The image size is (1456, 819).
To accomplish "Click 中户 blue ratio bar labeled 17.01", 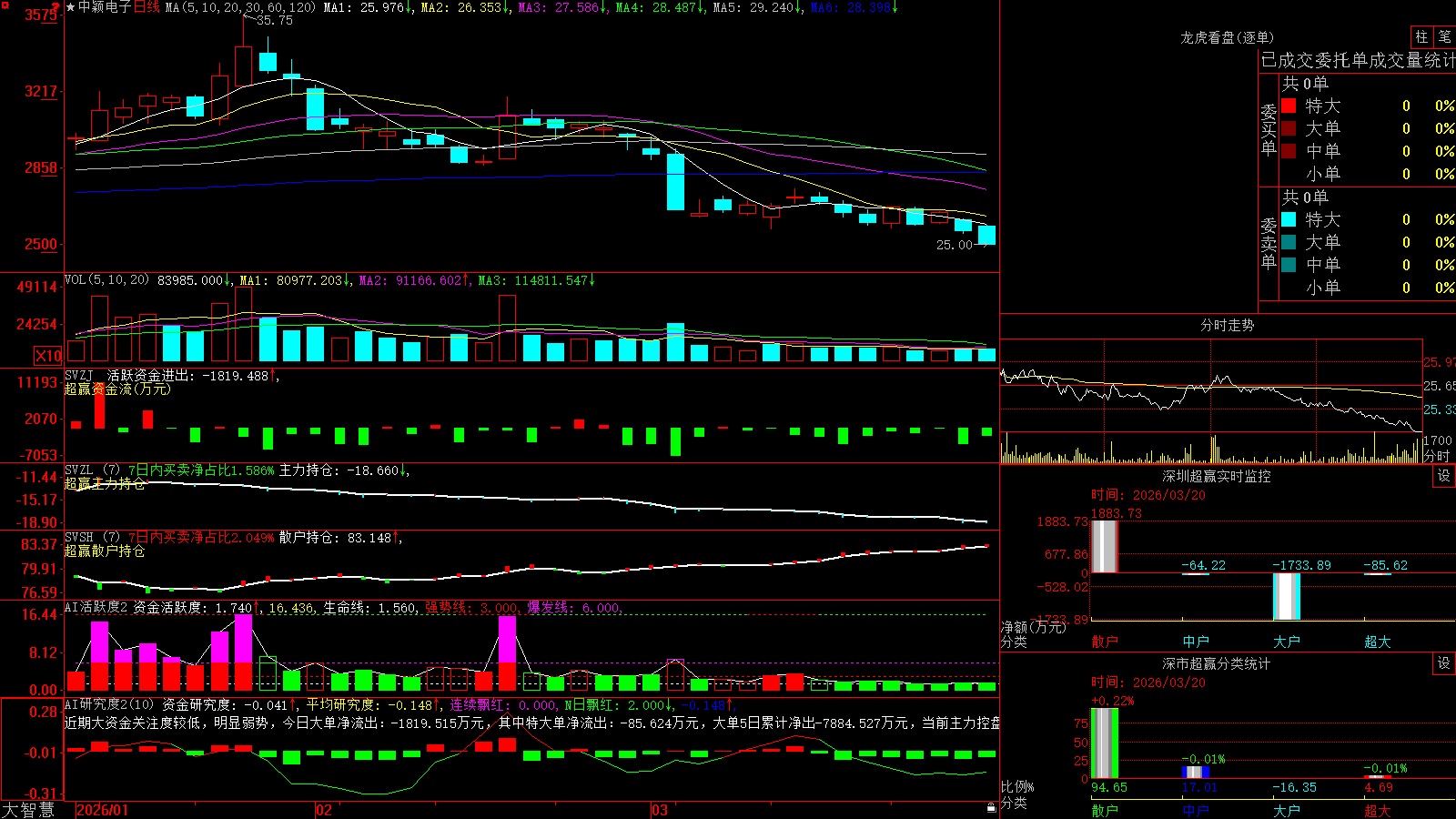I will tap(1196, 773).
